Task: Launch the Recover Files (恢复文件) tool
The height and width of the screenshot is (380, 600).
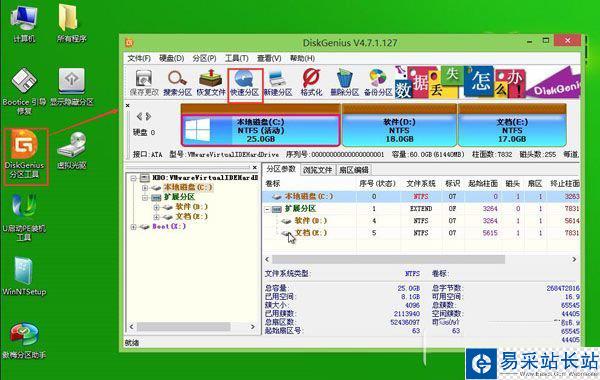Action: [210, 82]
